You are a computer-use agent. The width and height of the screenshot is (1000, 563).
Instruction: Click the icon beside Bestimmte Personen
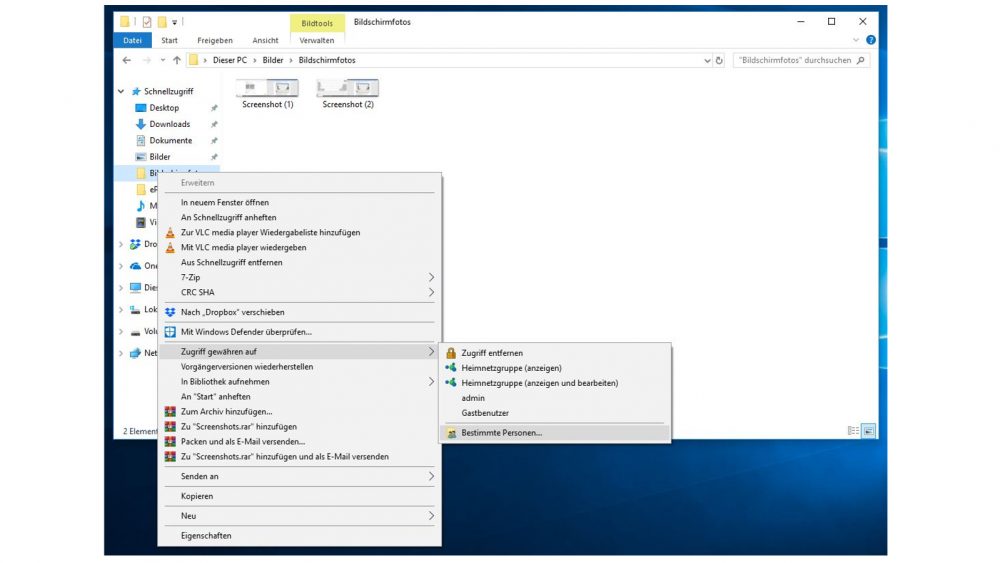pyautogui.click(x=451, y=433)
